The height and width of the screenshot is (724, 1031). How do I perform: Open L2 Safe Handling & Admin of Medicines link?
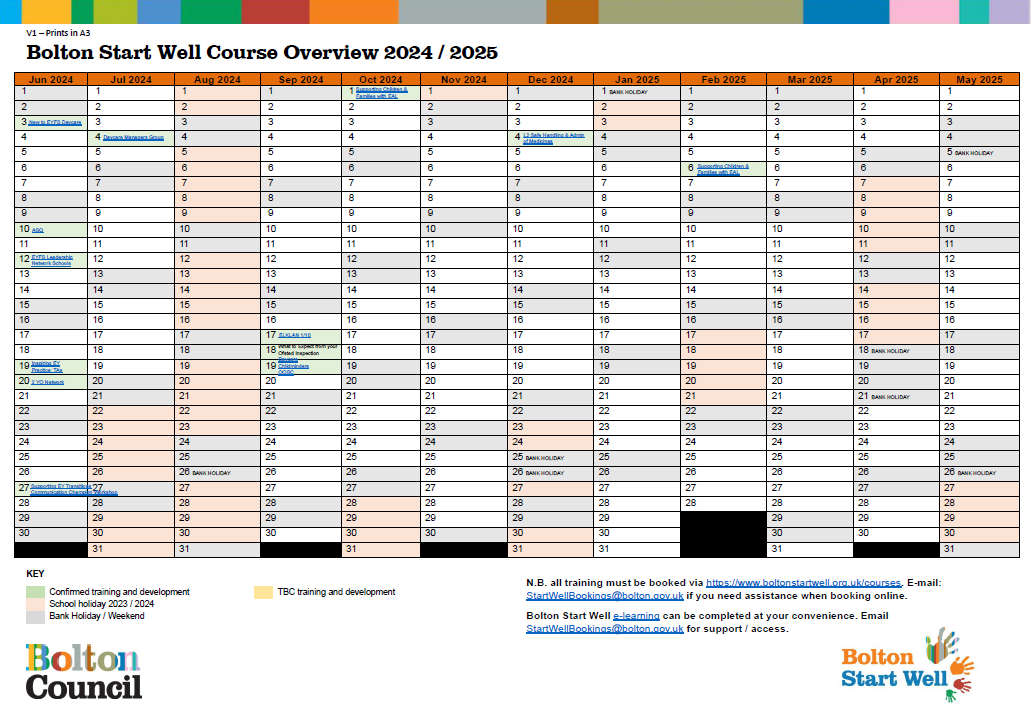coord(554,138)
